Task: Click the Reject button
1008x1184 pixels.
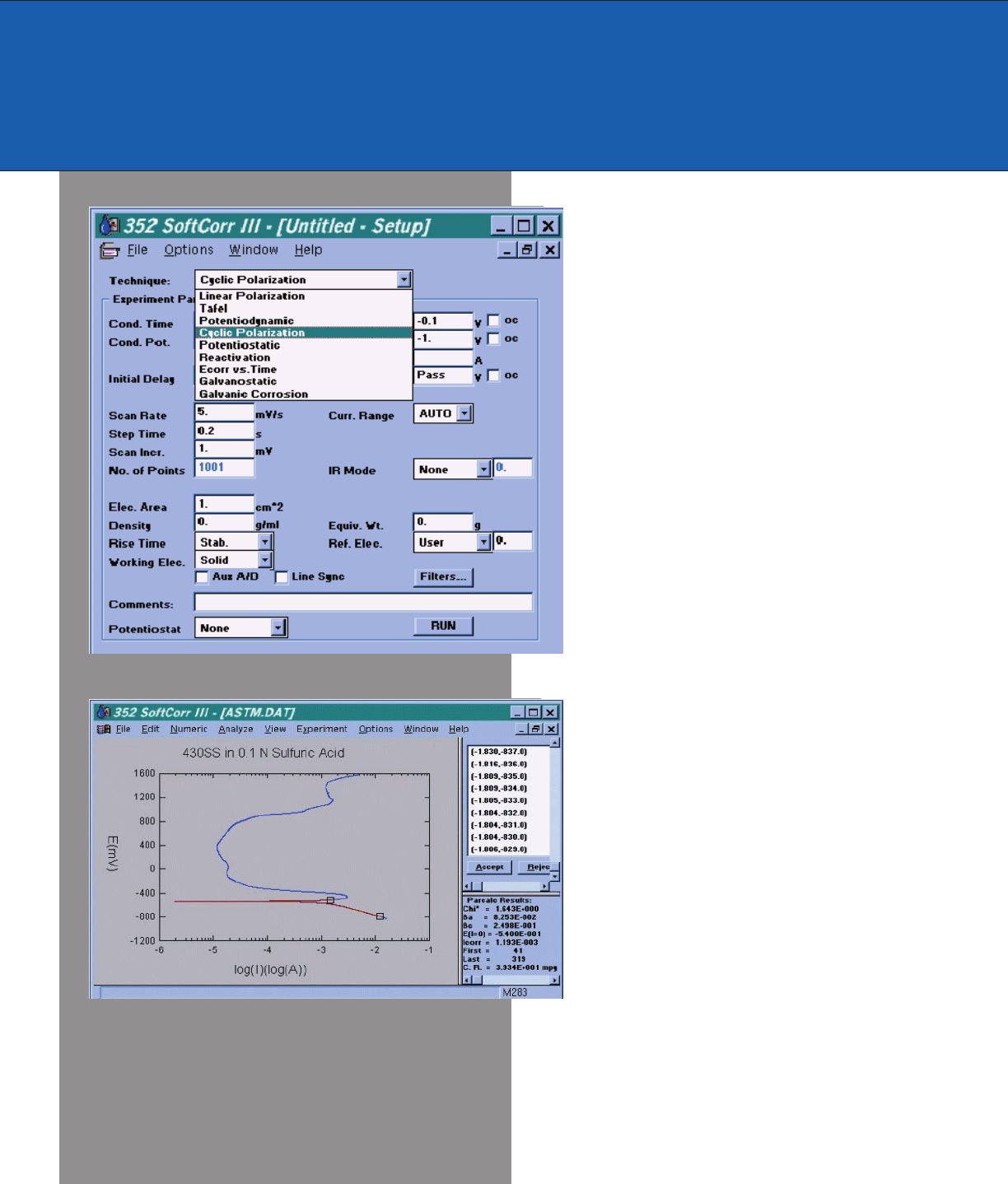Action: [538, 867]
